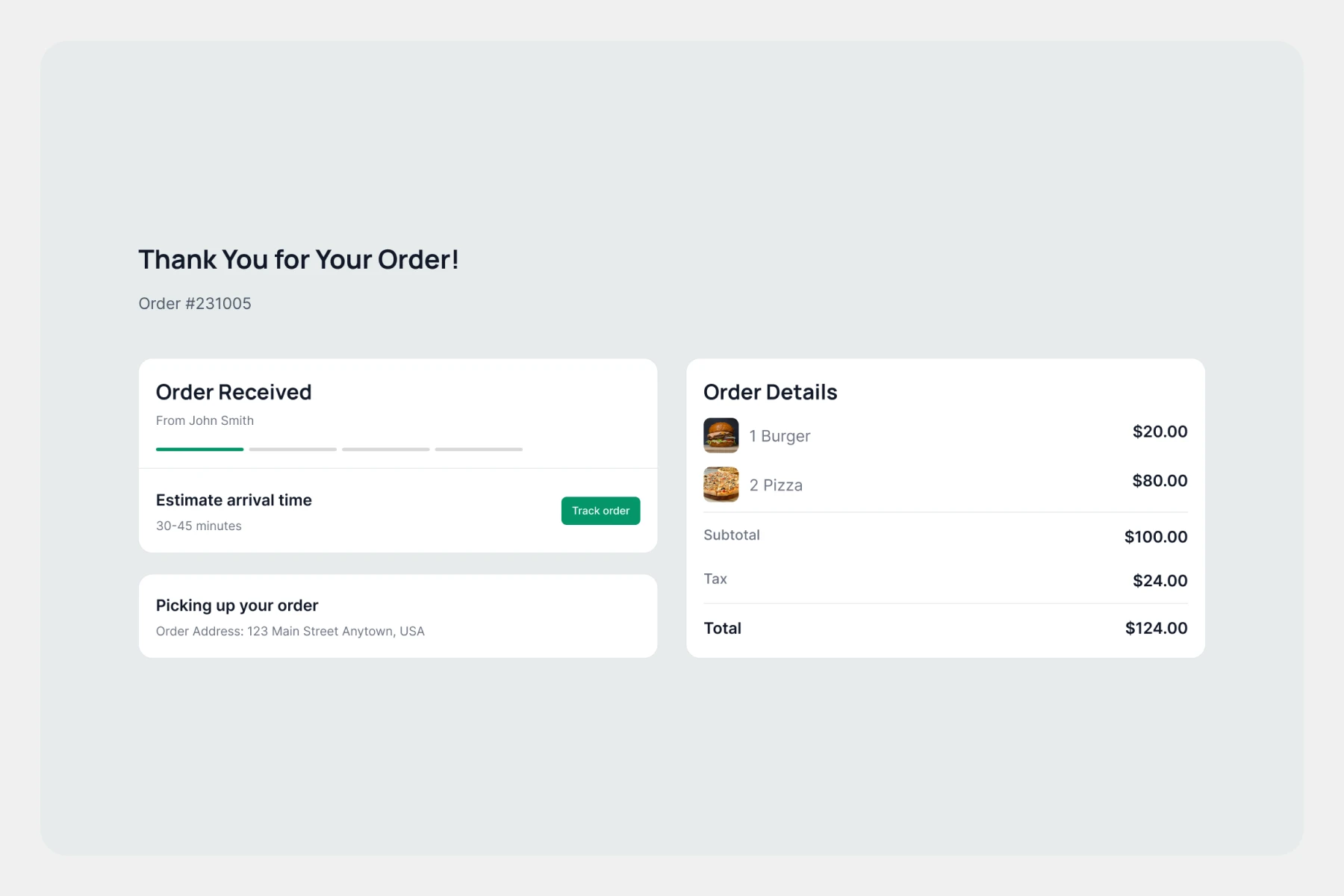Click the fourth gray progress segment
Screen dimensions: 1344x896
click(x=479, y=449)
